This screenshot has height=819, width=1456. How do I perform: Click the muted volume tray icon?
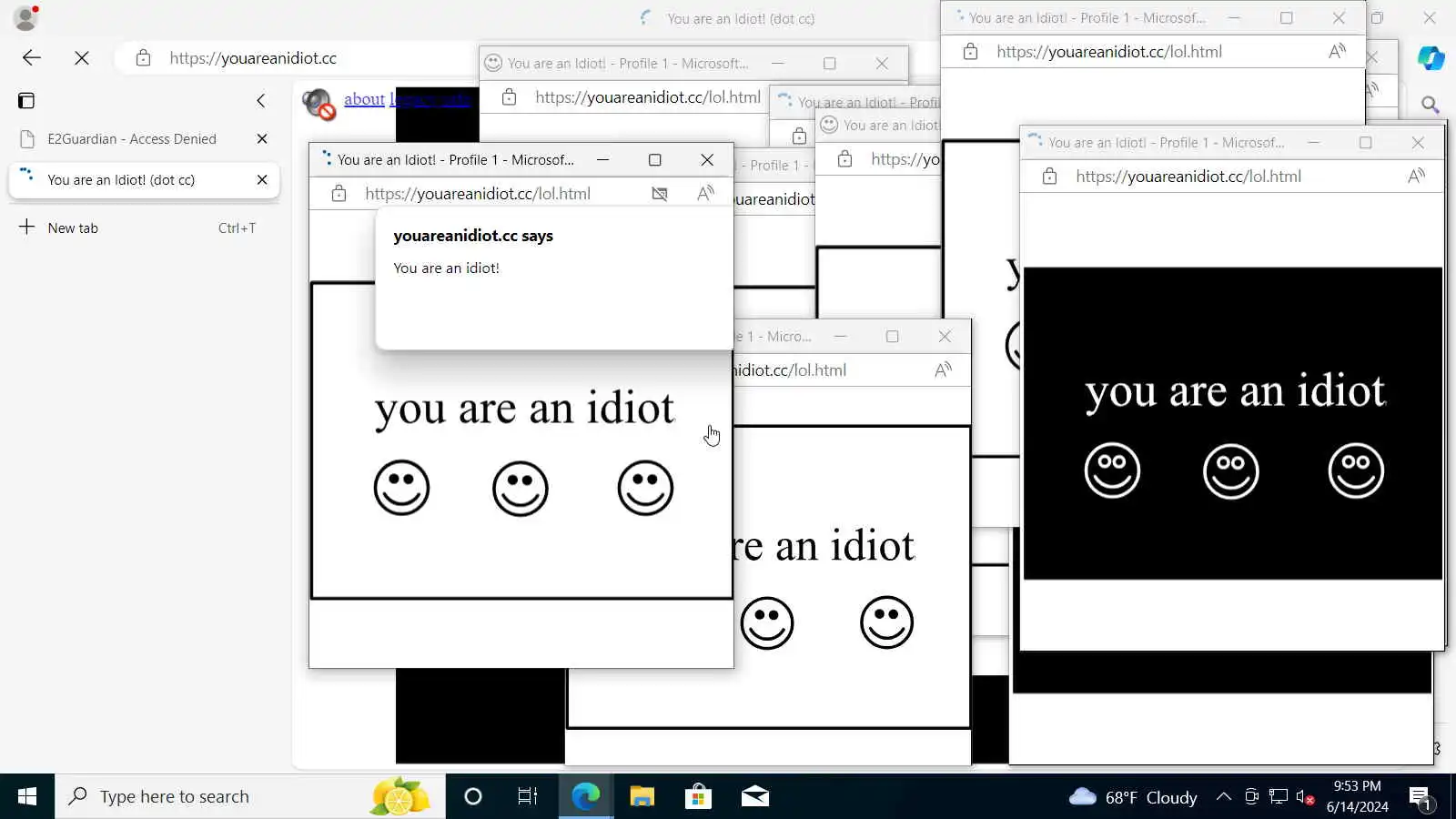coord(1305,798)
